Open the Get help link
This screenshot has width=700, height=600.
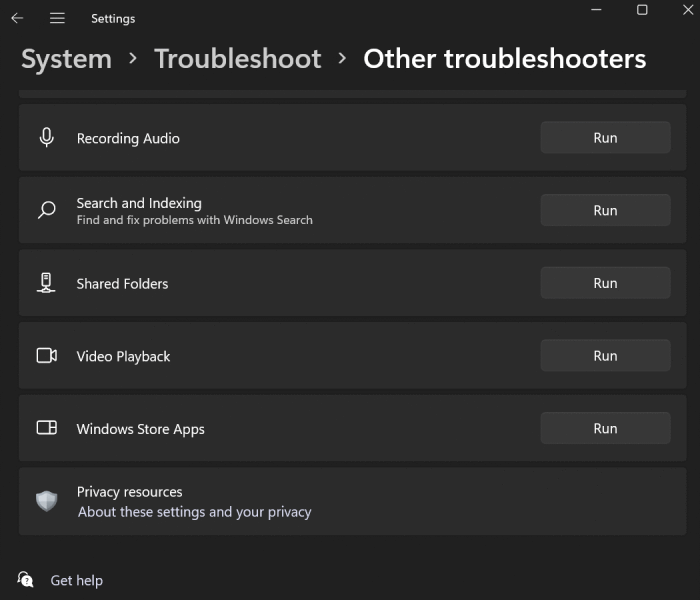(x=76, y=580)
